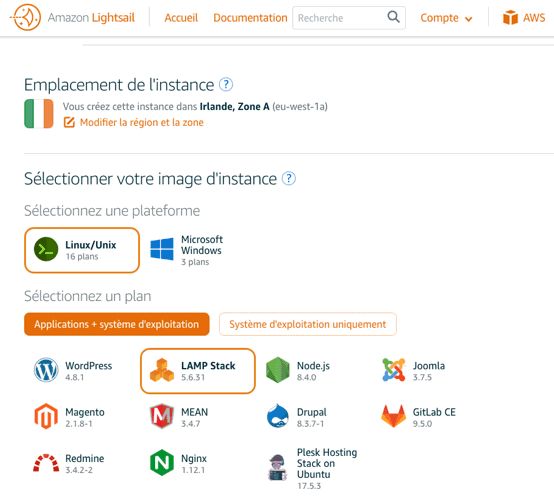Expand the Compte dropdown menu

pyautogui.click(x=446, y=18)
